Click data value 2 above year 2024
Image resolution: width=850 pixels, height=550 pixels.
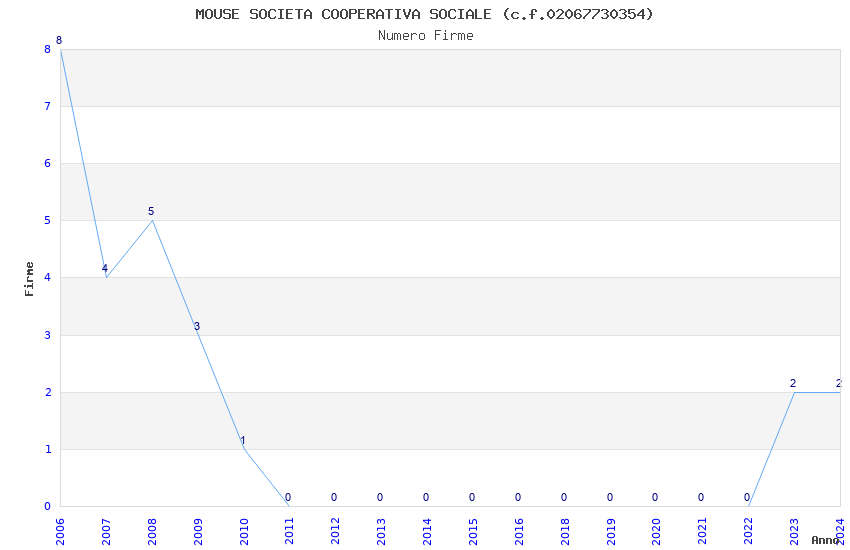(x=839, y=384)
